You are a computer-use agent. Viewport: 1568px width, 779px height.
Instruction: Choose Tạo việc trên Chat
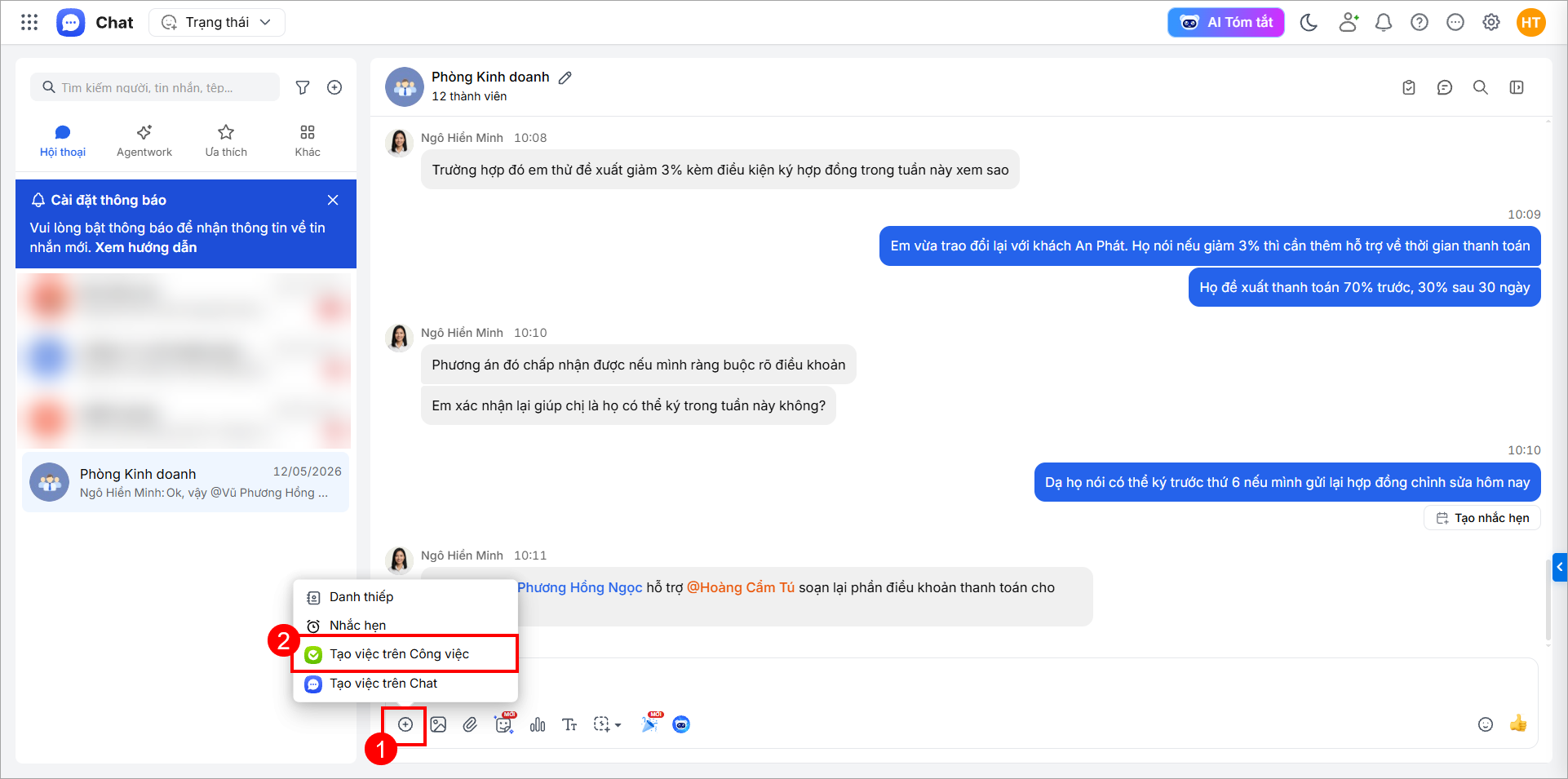pos(405,684)
